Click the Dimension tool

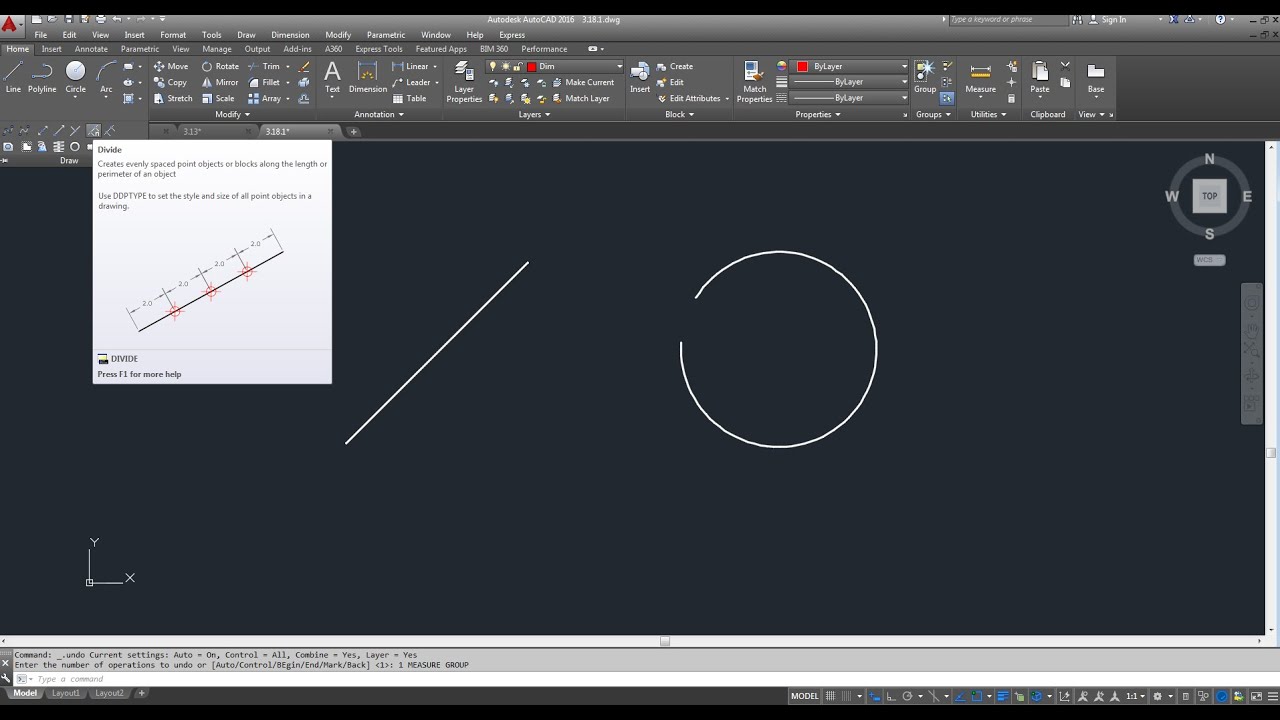pyautogui.click(x=367, y=76)
